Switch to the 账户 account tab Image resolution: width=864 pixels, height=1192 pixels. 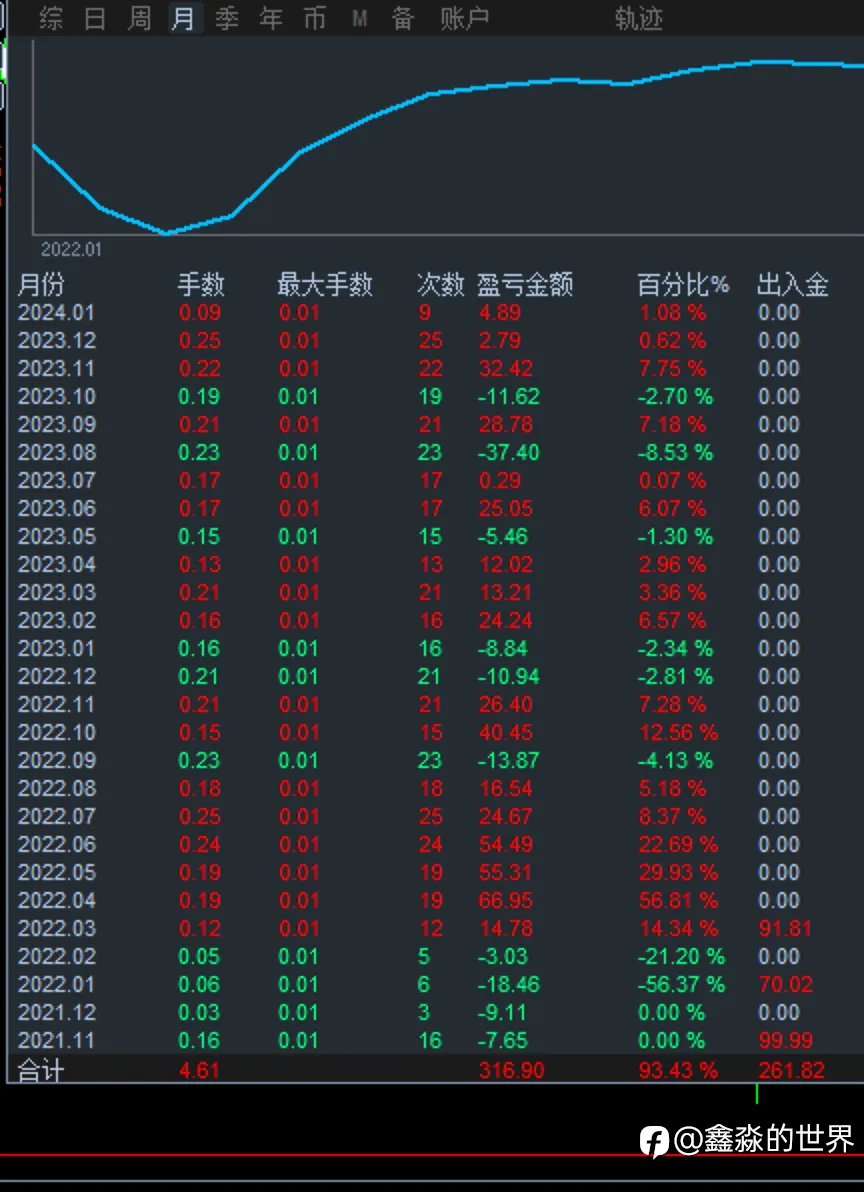click(464, 18)
